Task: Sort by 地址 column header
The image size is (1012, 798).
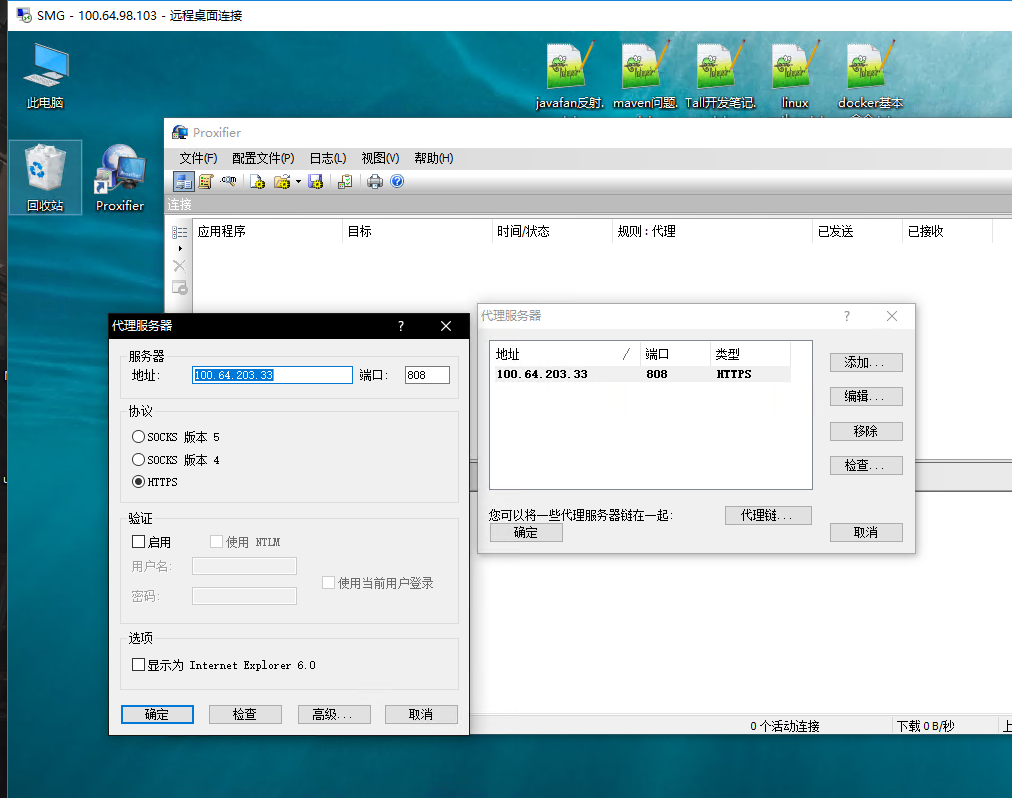Action: 565,354
